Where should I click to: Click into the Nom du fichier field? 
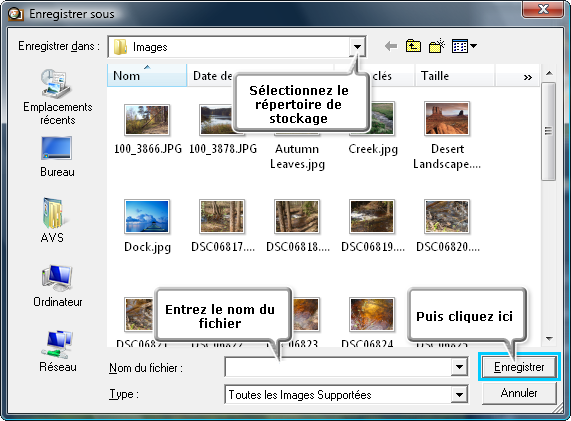pos(338,367)
